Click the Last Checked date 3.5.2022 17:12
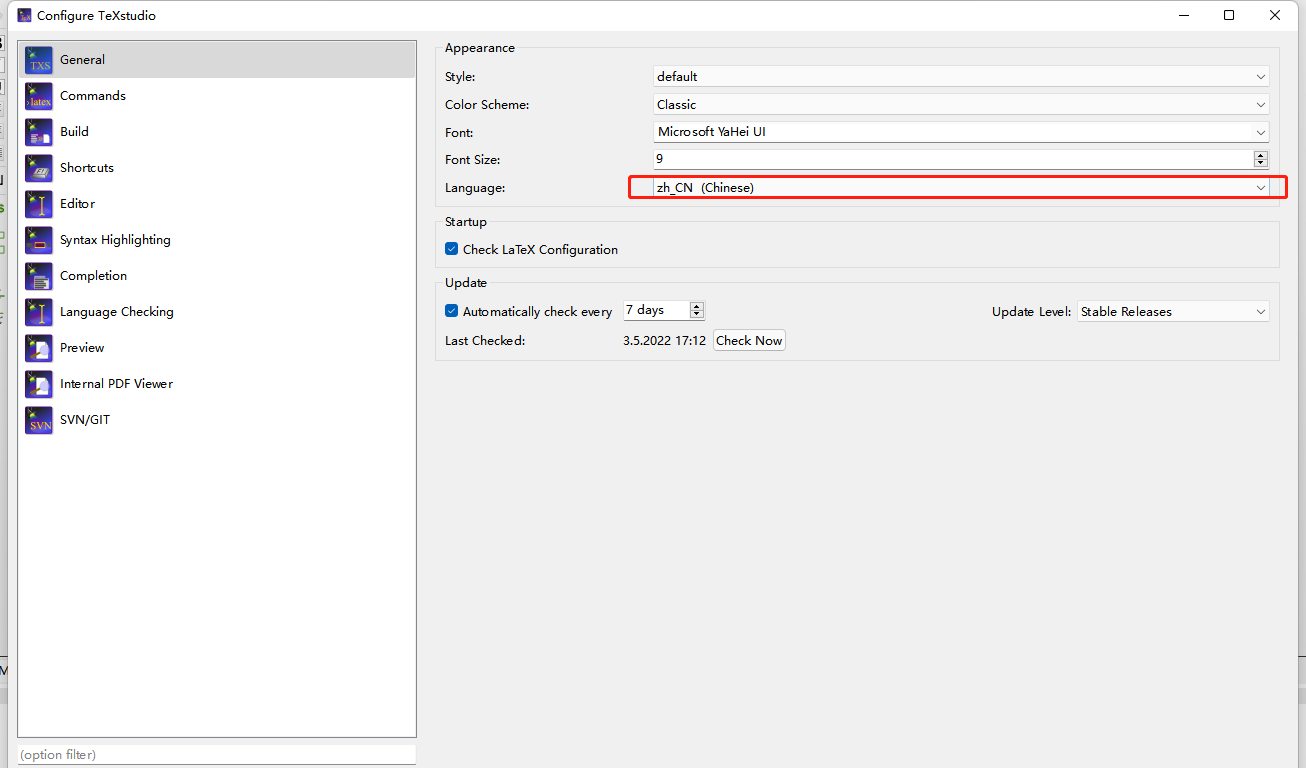The height and width of the screenshot is (768, 1306). point(665,341)
